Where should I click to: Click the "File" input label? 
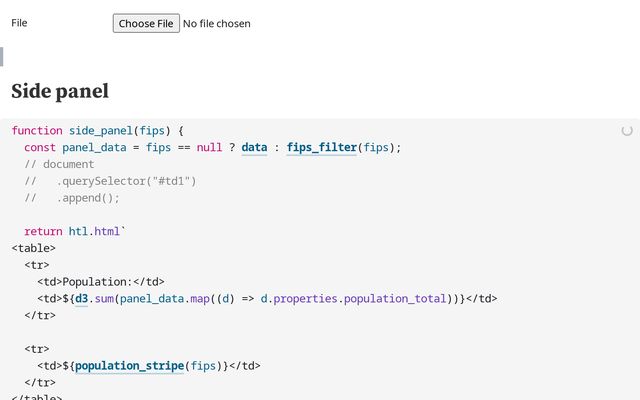pyautogui.click(x=19, y=22)
